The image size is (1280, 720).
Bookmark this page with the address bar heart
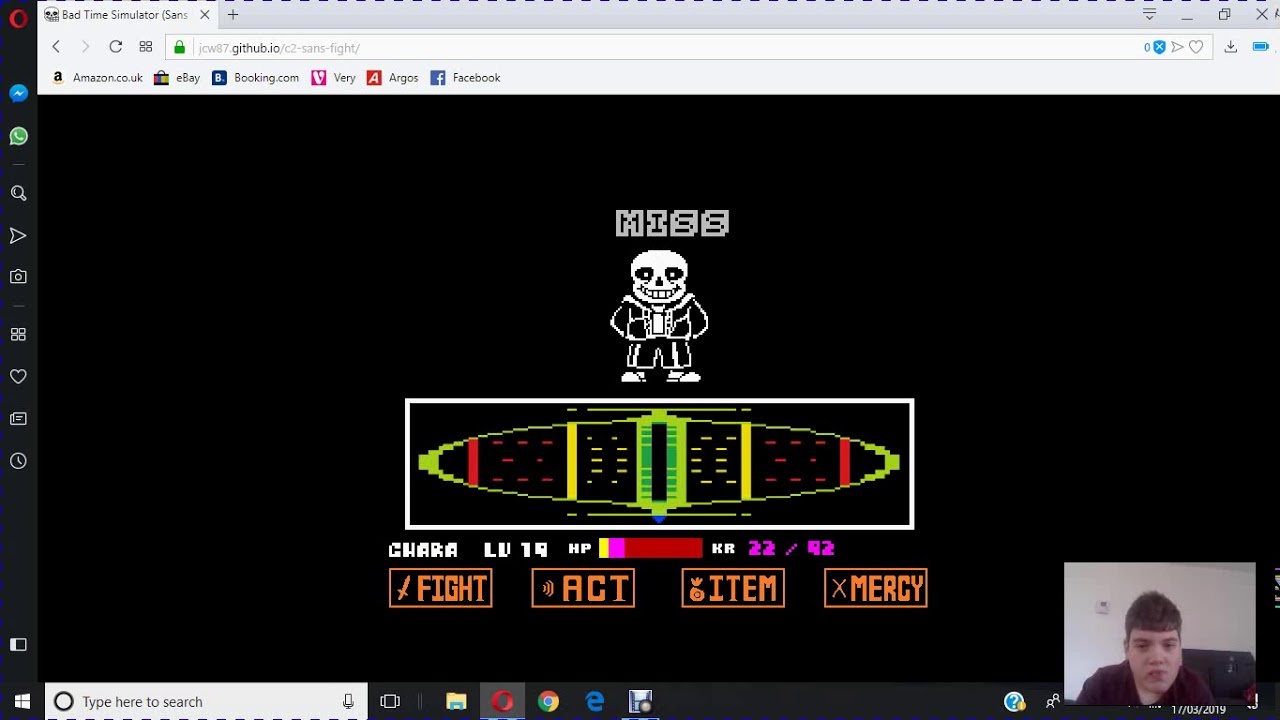point(1196,47)
